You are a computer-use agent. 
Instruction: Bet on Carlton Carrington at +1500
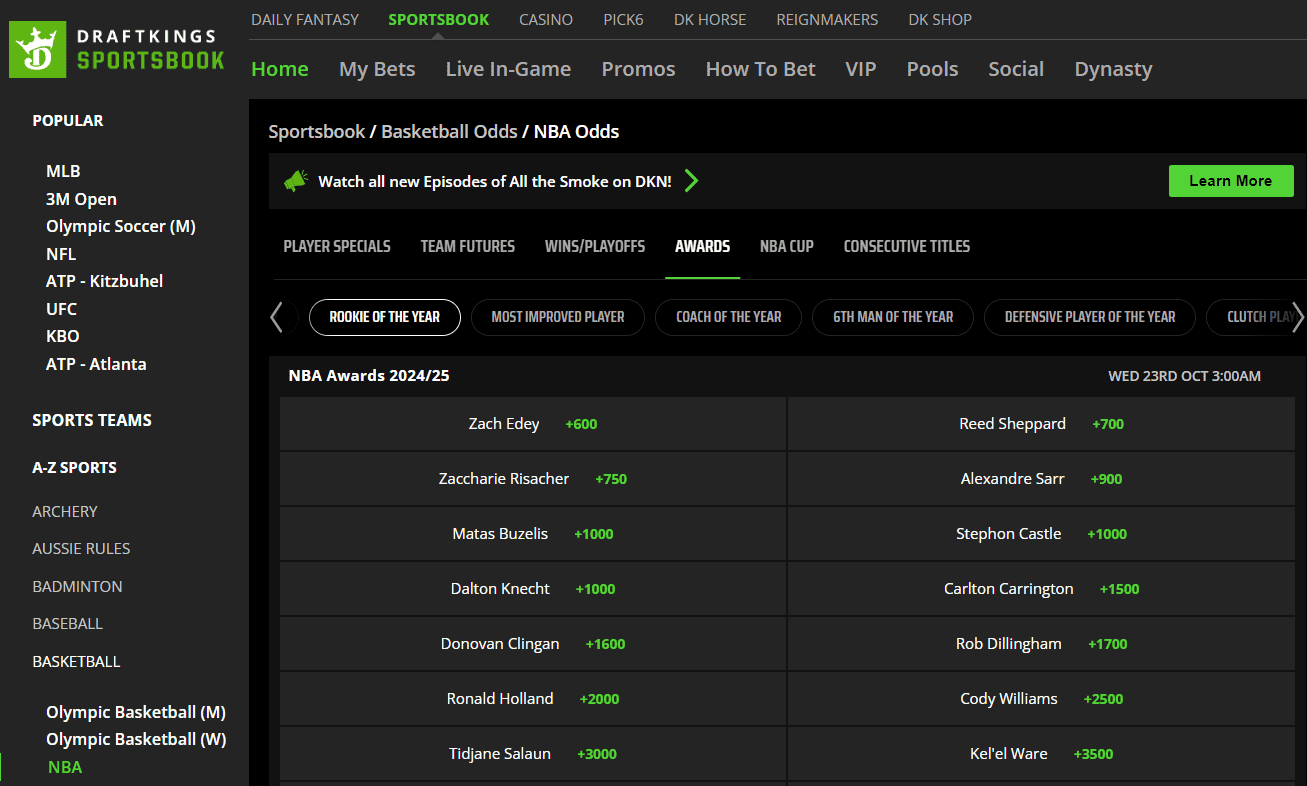(1041, 589)
